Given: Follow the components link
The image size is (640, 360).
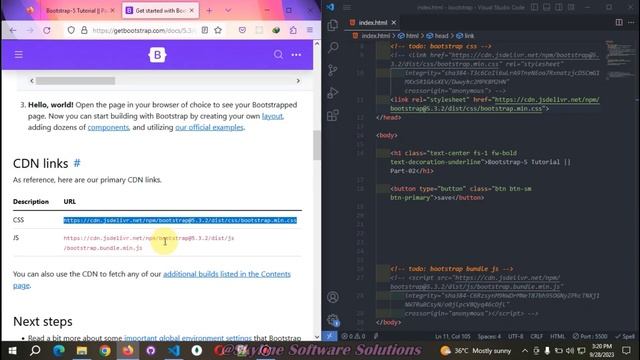Looking at the screenshot, I should (108, 127).
